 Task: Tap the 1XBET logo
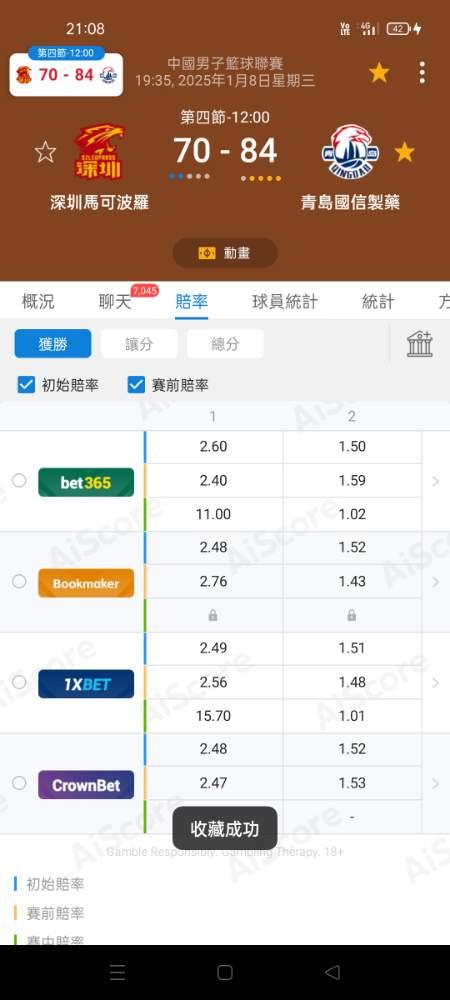(x=86, y=684)
